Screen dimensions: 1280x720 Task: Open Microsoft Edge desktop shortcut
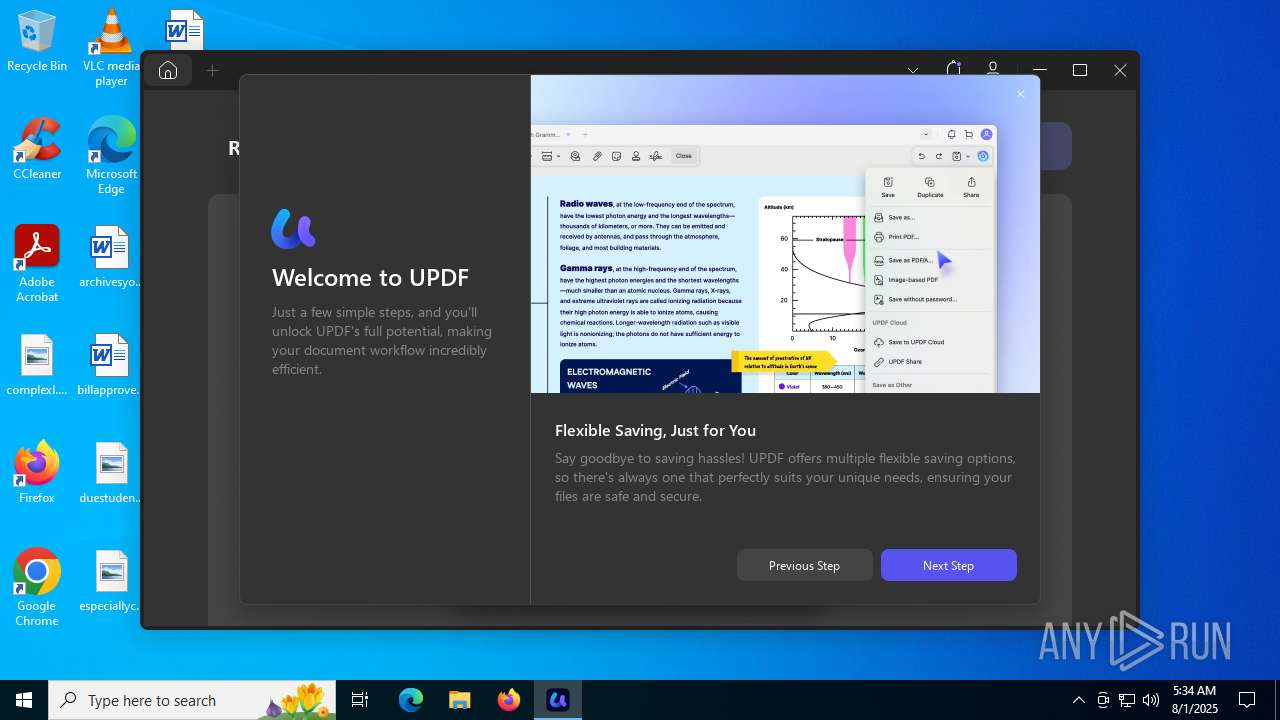[x=111, y=156]
